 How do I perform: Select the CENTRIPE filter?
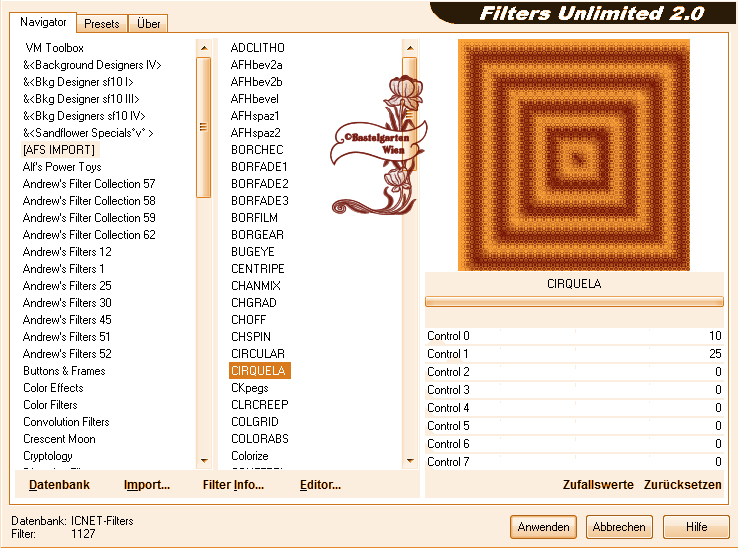coord(257,269)
